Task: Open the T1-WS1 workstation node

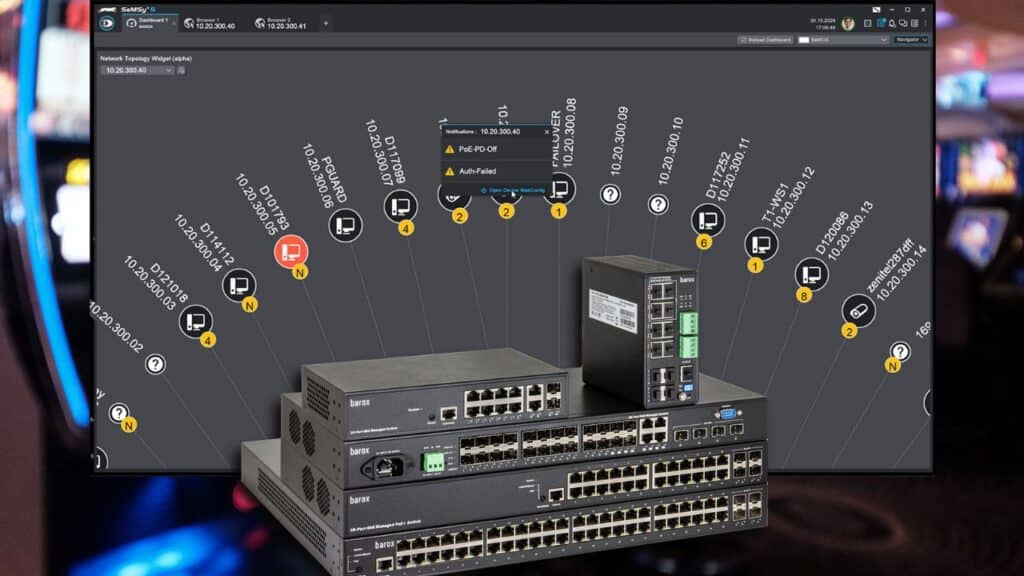Action: [760, 243]
